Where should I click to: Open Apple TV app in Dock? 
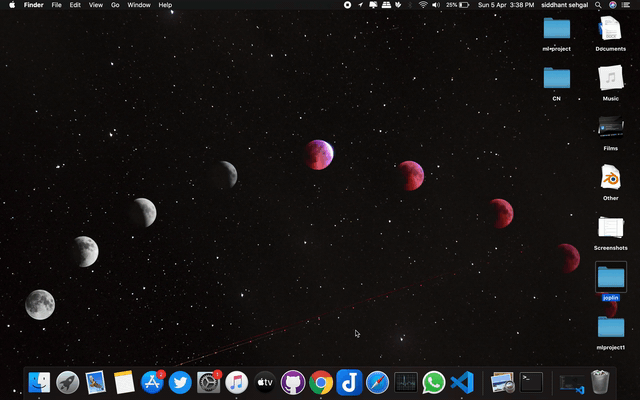click(x=265, y=382)
